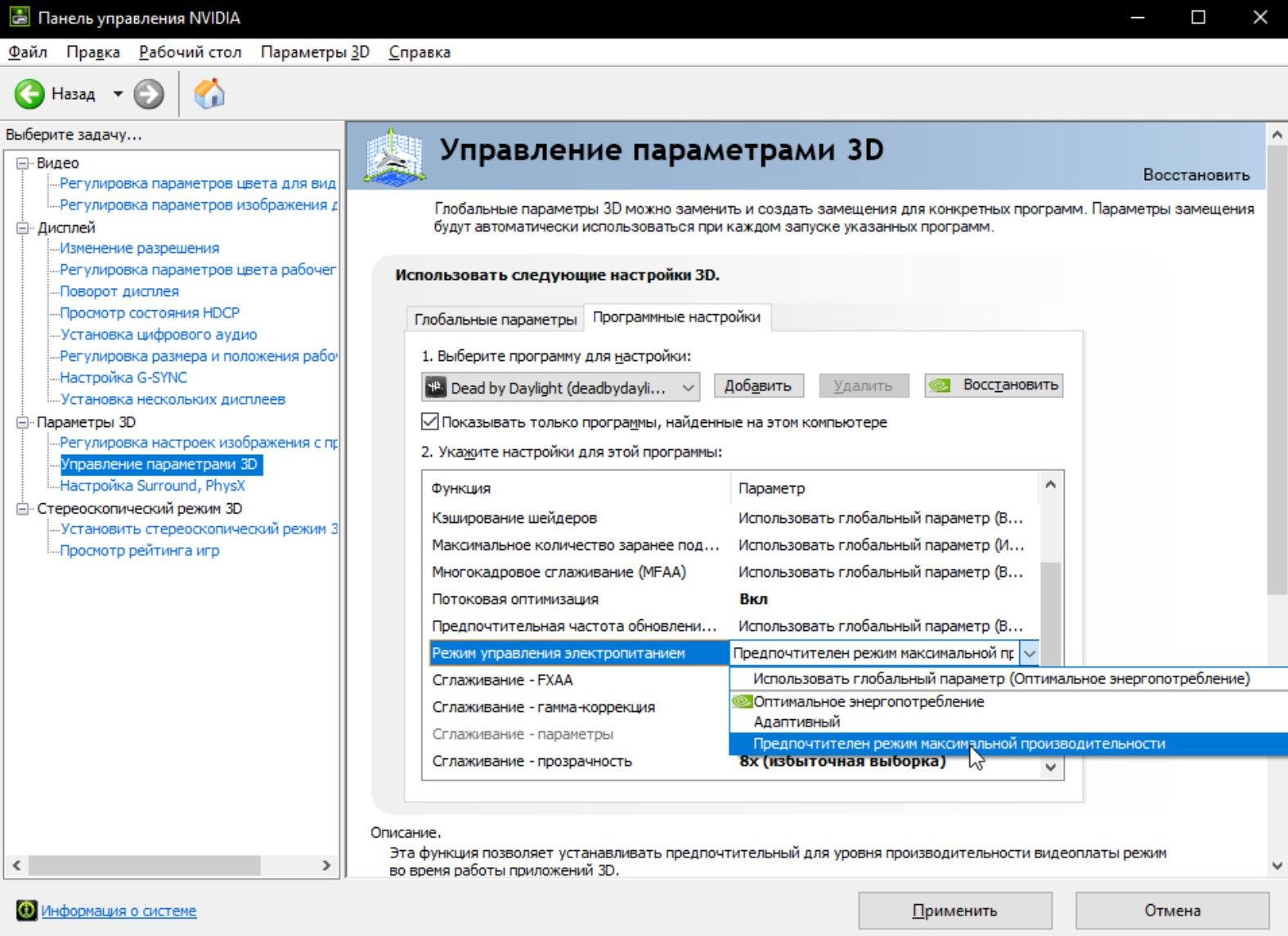The image size is (1288, 936).
Task: Click Восстановить link in header
Action: coord(1196,174)
